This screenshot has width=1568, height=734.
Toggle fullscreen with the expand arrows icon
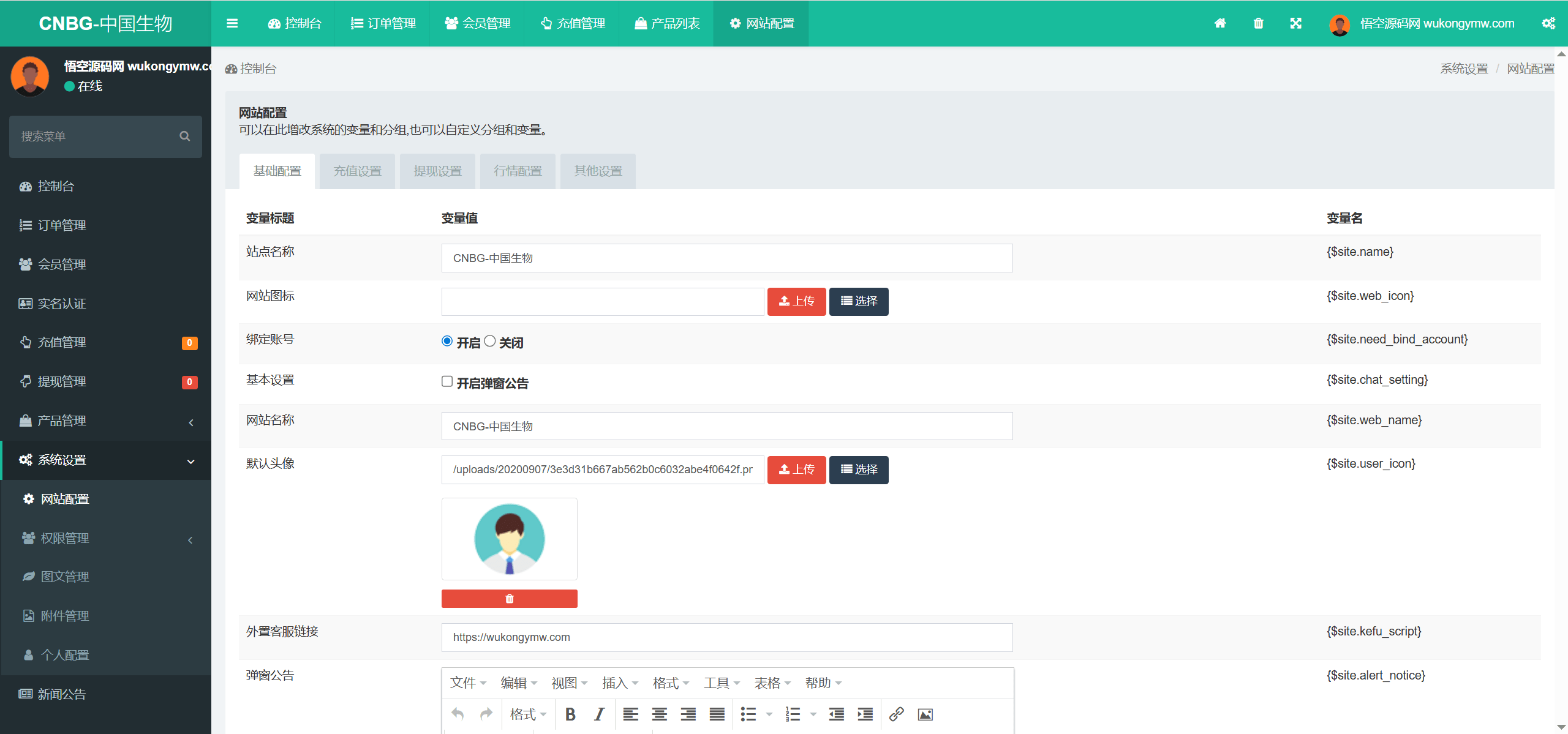(x=1296, y=23)
